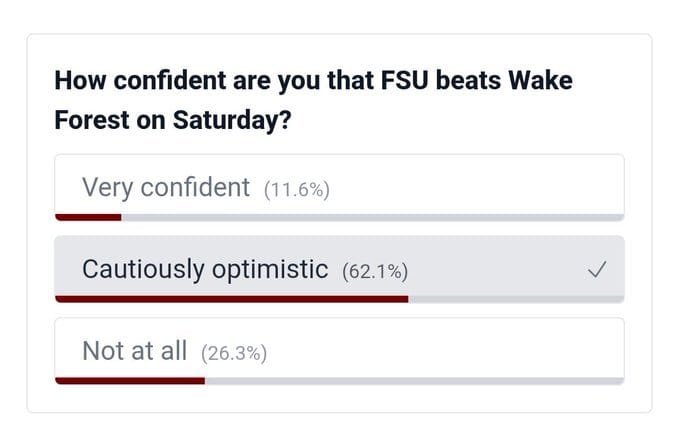The height and width of the screenshot is (446, 679).
Task: Pick the "Not at all" poll option
Action: (340, 351)
